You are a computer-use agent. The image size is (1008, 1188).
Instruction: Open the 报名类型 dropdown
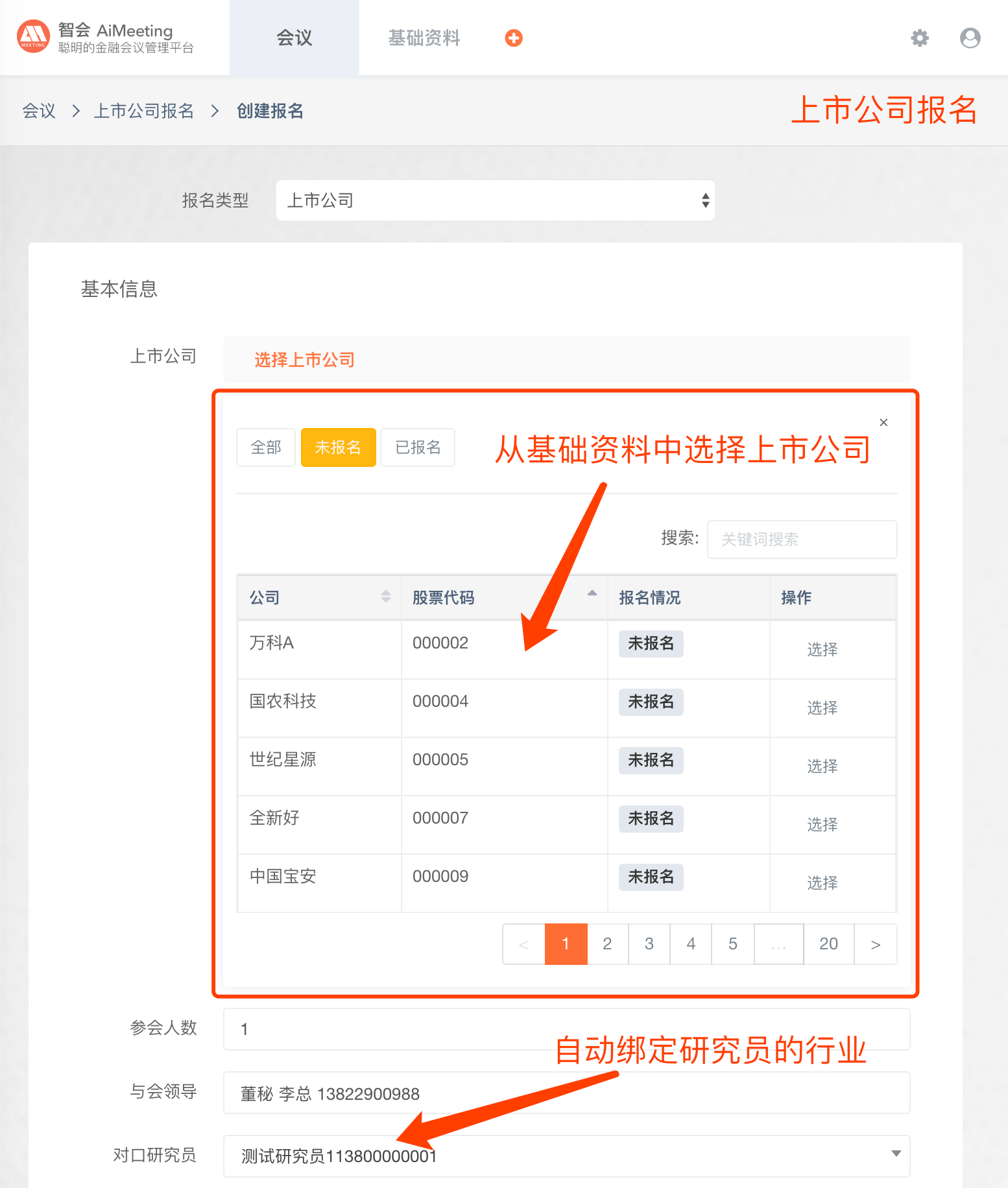495,201
